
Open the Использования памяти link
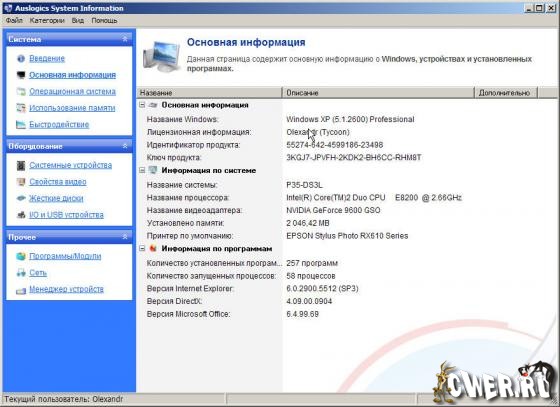tap(72, 108)
